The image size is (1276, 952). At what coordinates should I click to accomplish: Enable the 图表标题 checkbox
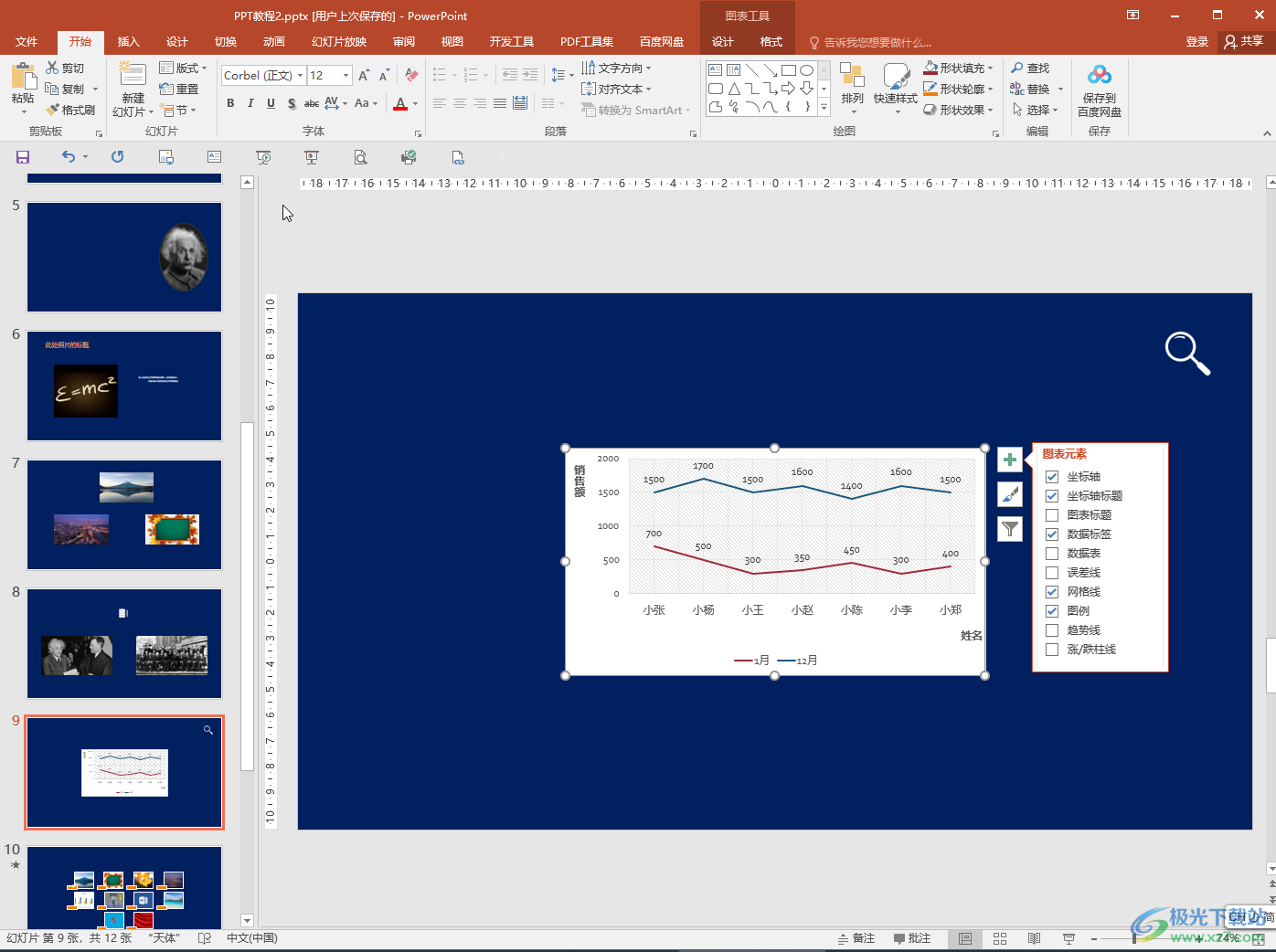(1052, 515)
